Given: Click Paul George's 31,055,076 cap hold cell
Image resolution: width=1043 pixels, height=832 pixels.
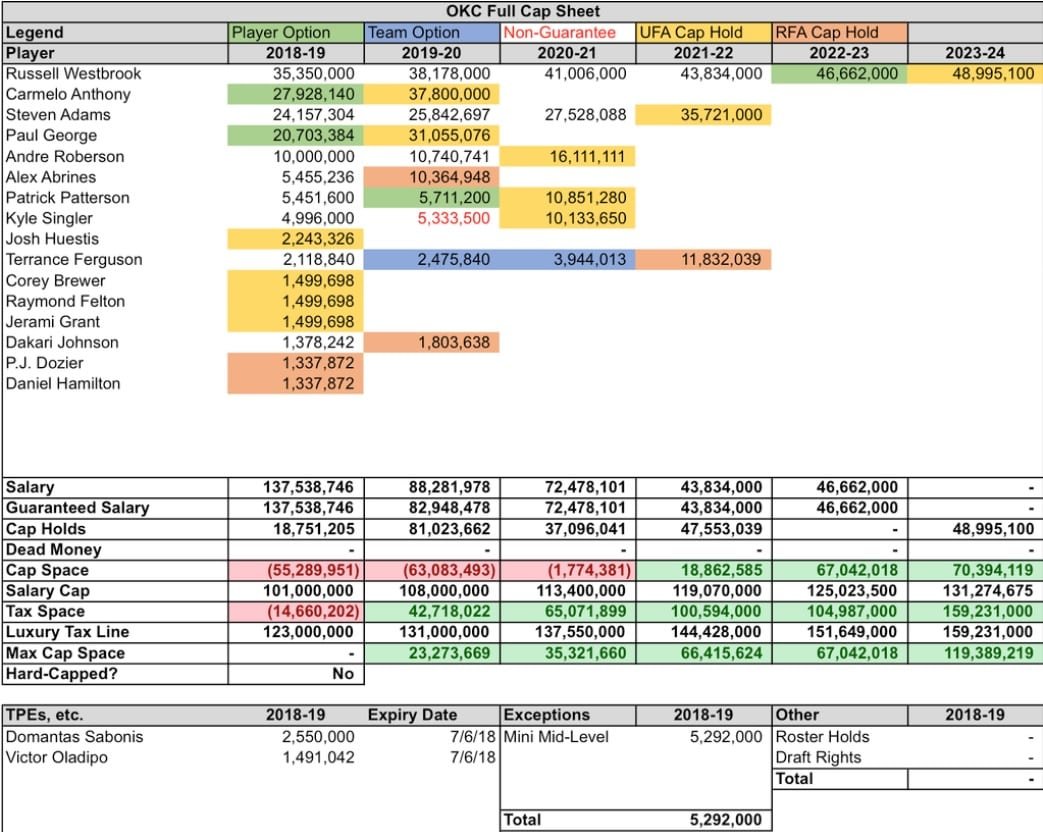Looking at the screenshot, I should (431, 136).
